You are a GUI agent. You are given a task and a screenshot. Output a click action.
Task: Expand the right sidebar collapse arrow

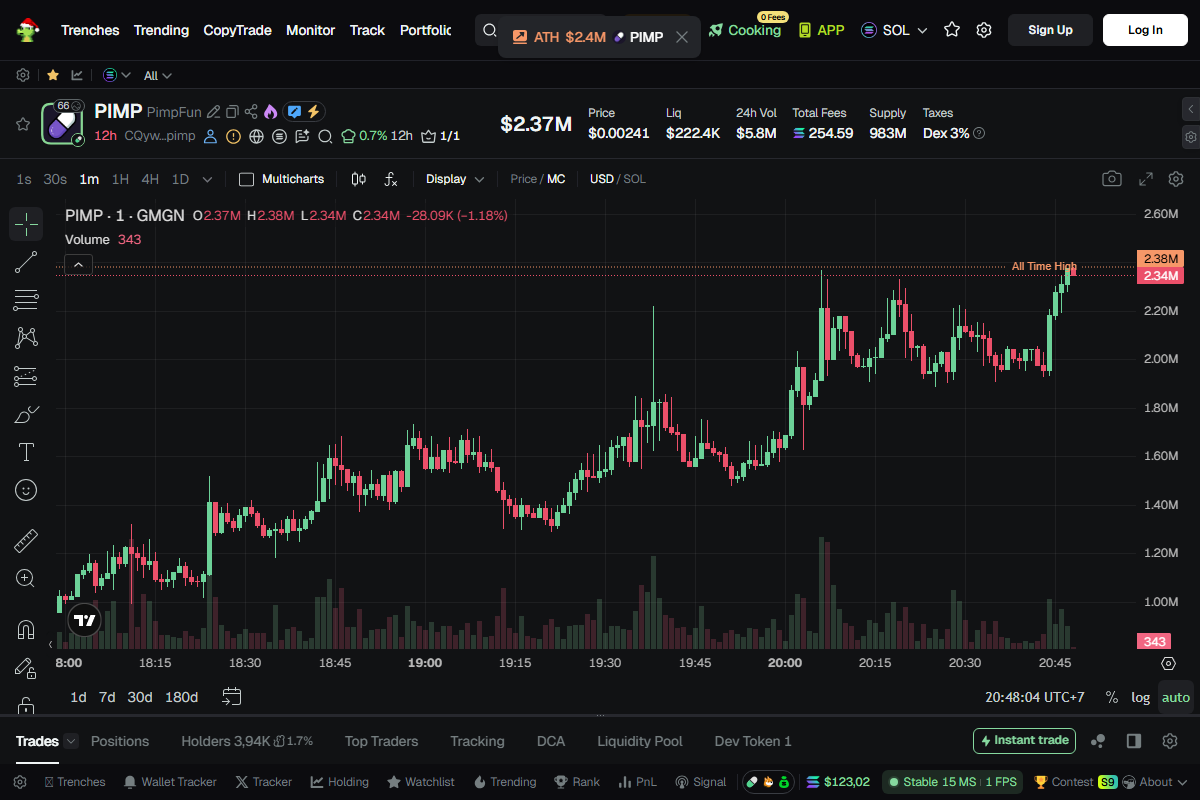[1191, 107]
